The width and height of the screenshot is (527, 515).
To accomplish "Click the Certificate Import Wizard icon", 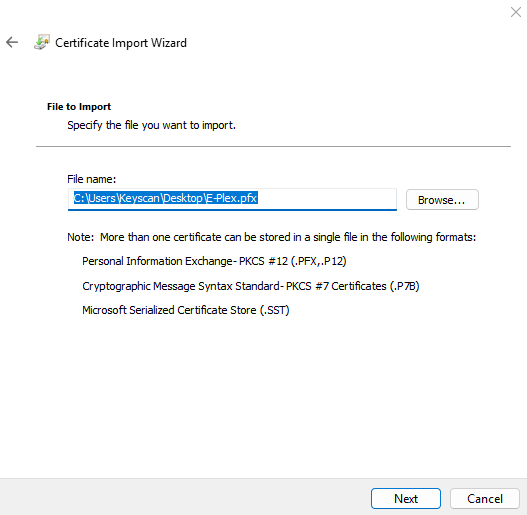I will point(42,42).
